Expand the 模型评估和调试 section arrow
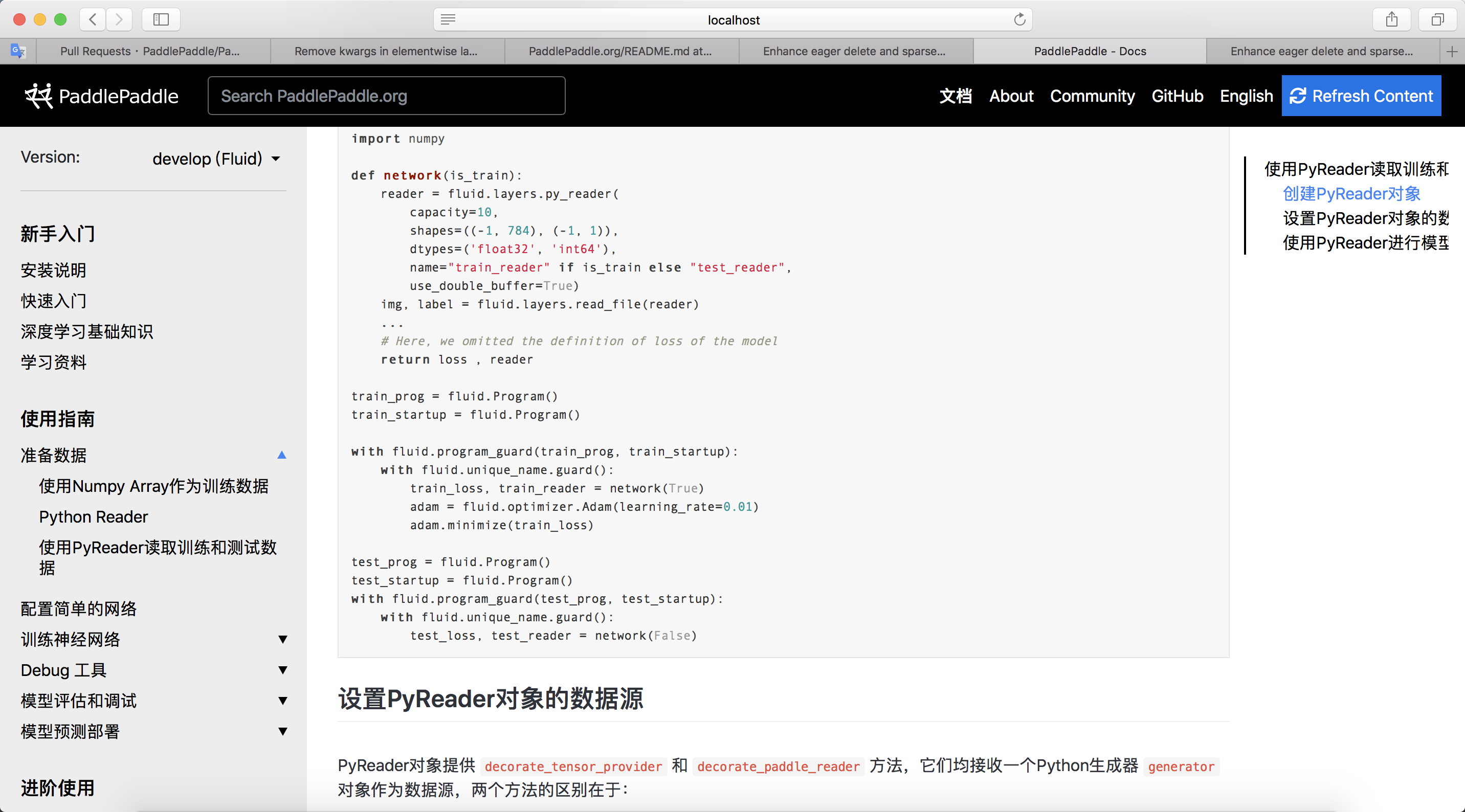 tap(282, 701)
